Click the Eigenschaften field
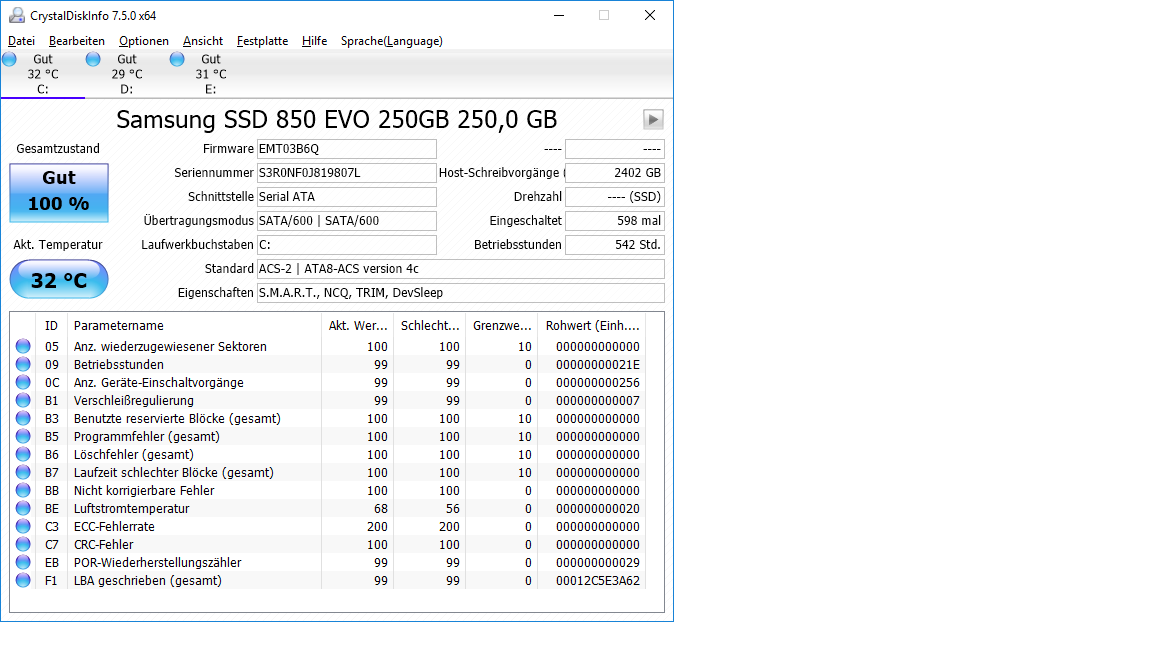This screenshot has height=648, width=1152. click(x=461, y=292)
